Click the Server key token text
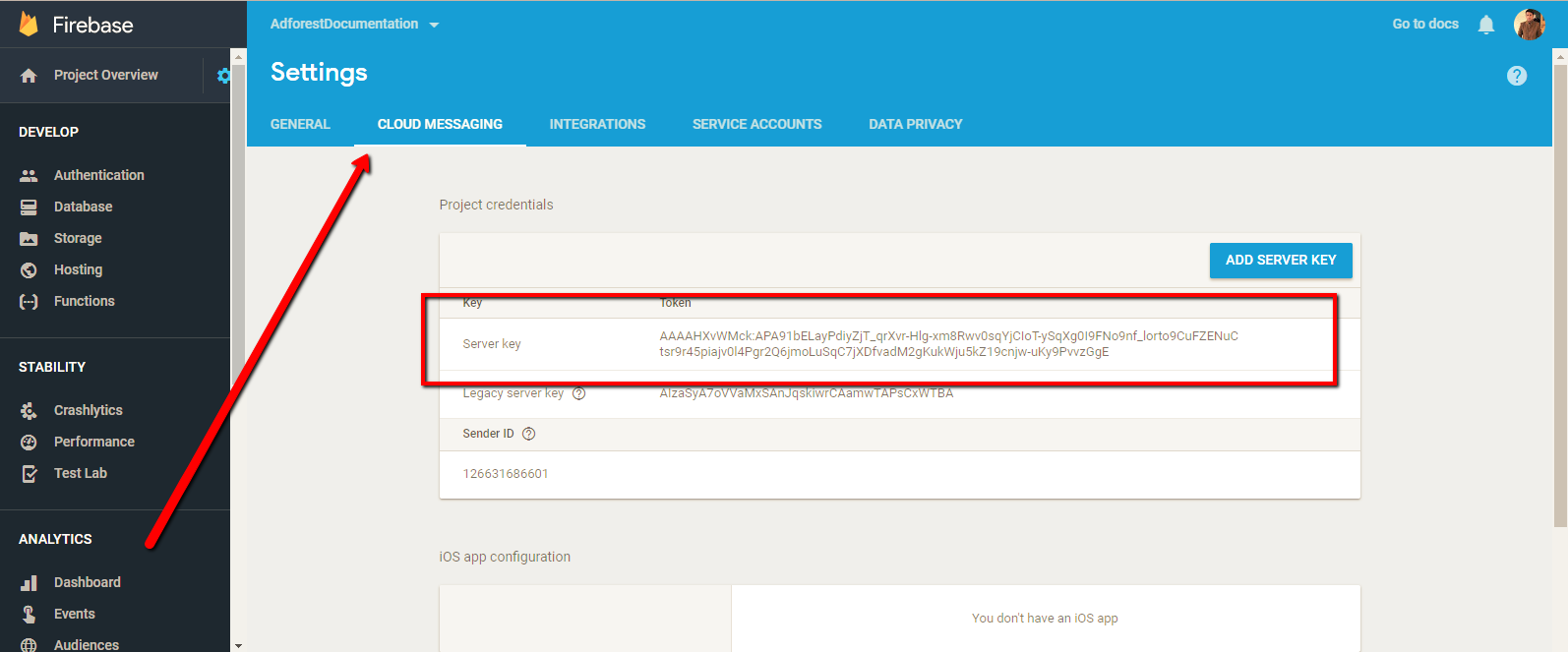The width and height of the screenshot is (1568, 652). click(x=948, y=344)
